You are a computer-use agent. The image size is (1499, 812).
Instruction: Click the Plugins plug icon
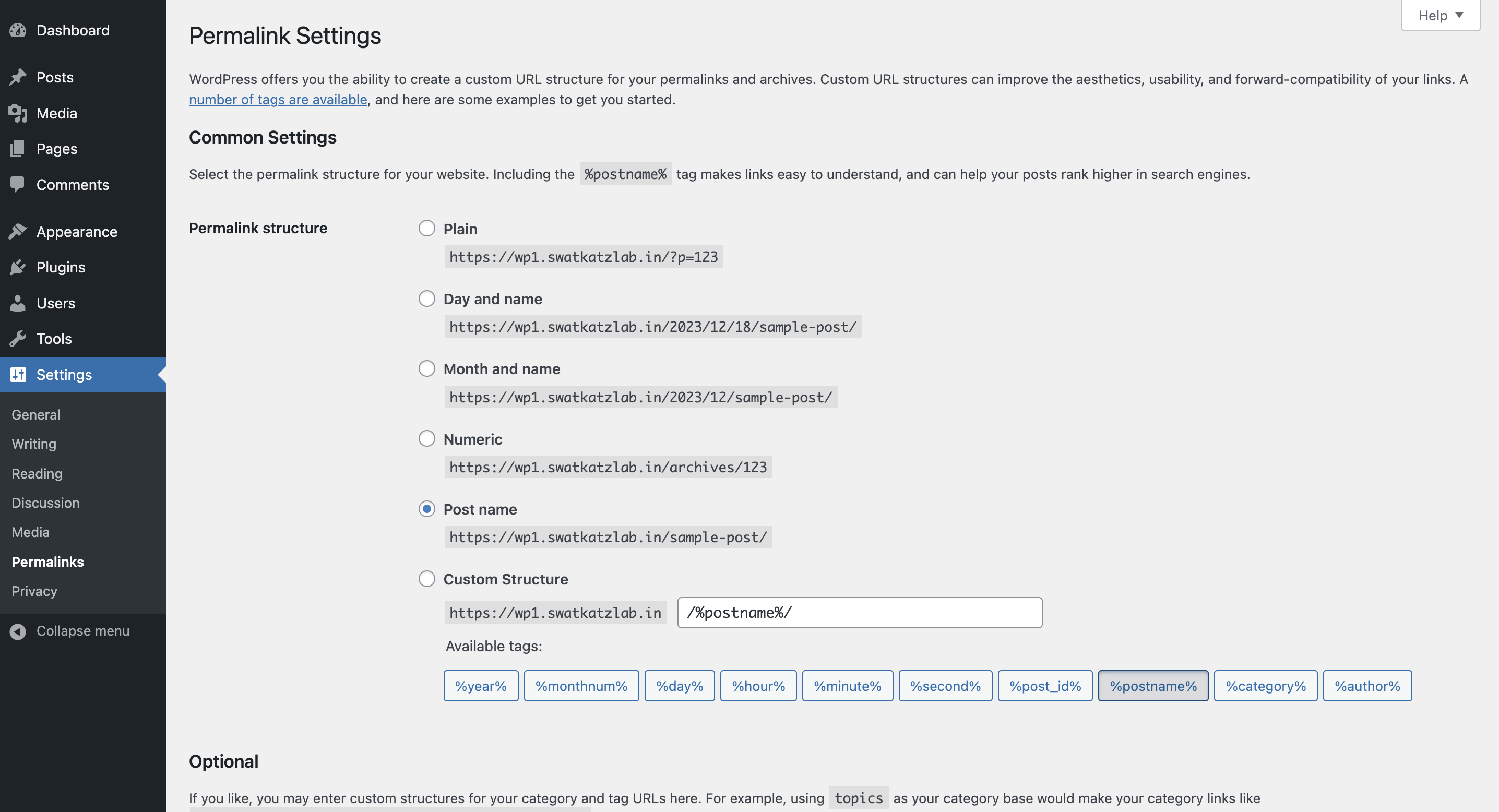(17, 268)
